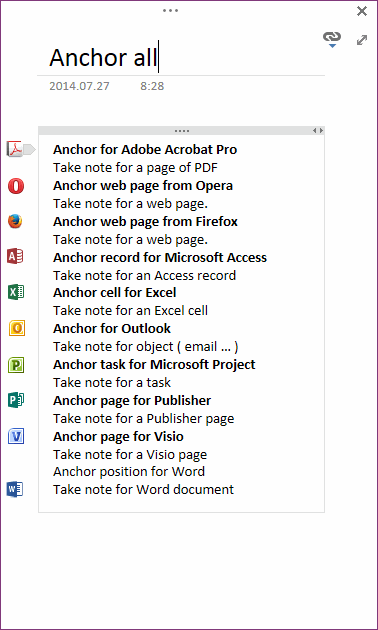This screenshot has height=630, width=378.
Task: Click 'Anchor position for Word' line
Action: pyautogui.click(x=129, y=471)
